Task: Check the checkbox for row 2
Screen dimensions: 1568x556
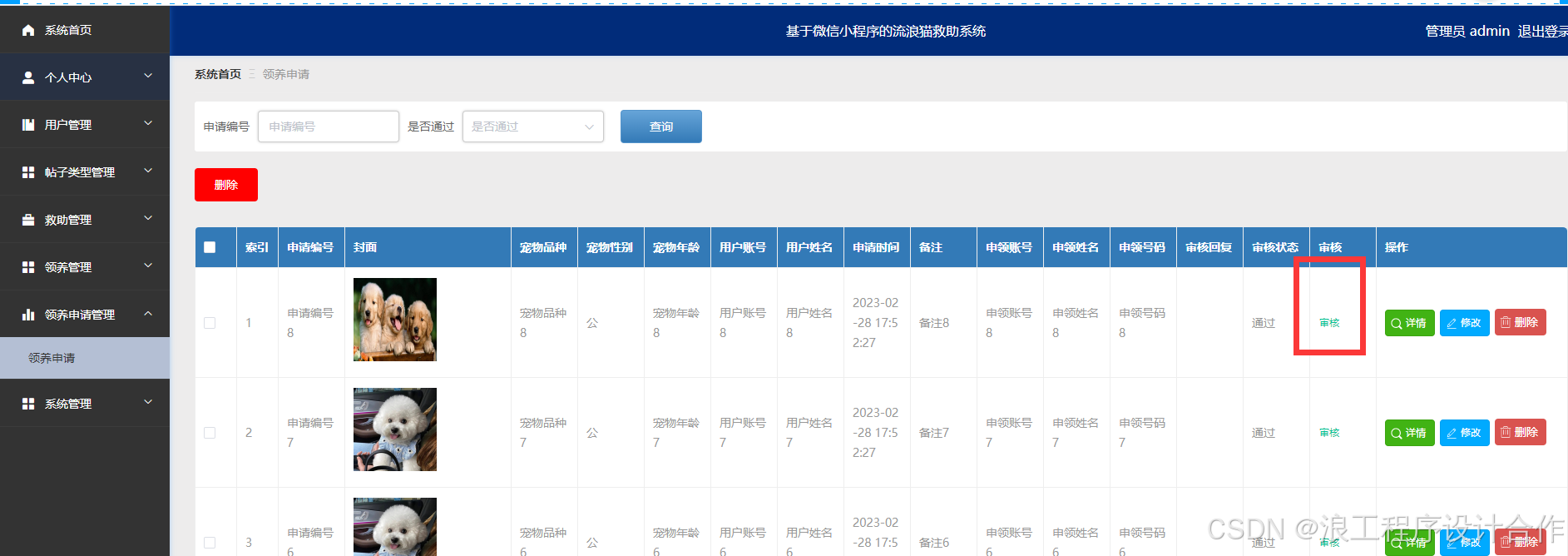Action: pos(210,433)
